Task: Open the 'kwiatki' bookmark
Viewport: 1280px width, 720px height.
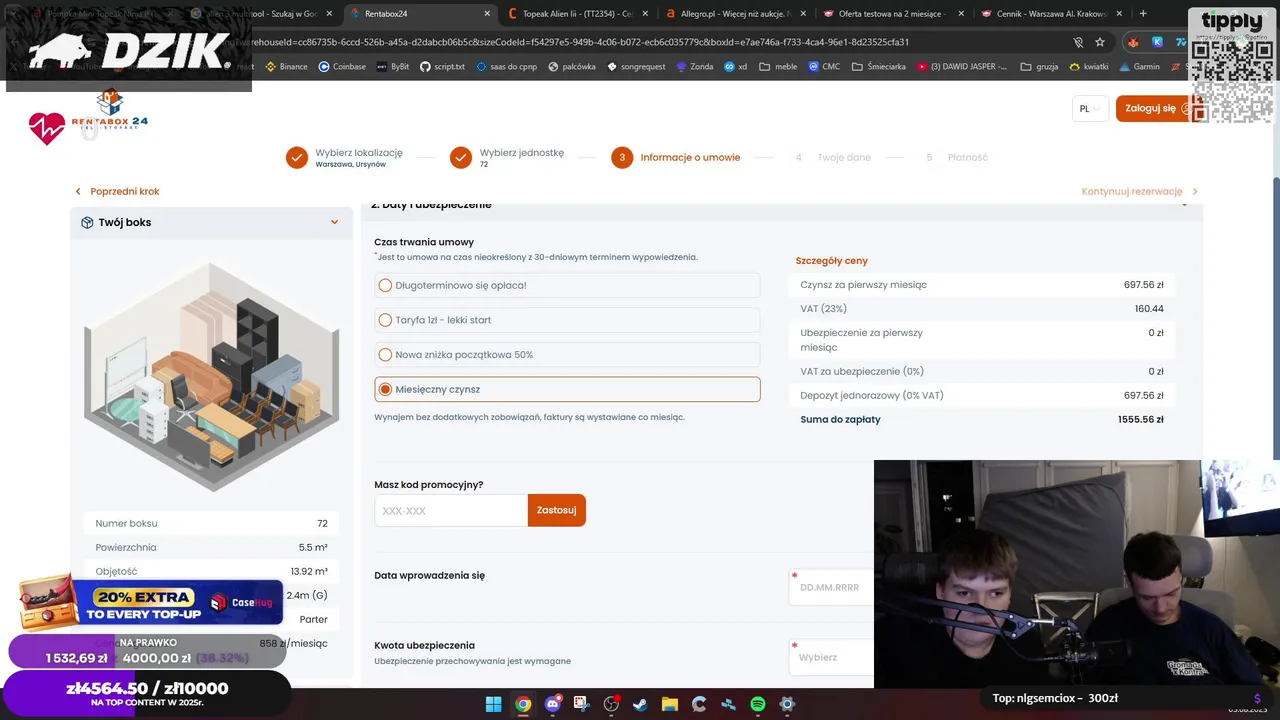Action: [1089, 67]
